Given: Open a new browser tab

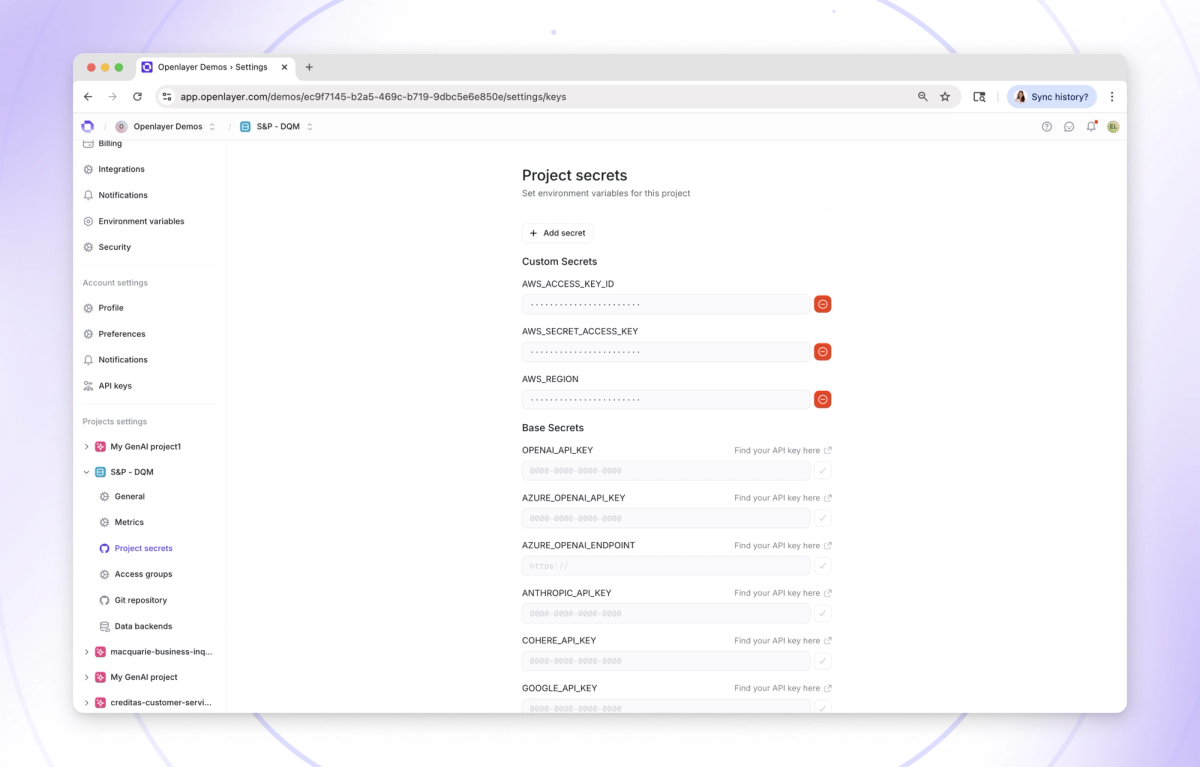Looking at the screenshot, I should (309, 67).
